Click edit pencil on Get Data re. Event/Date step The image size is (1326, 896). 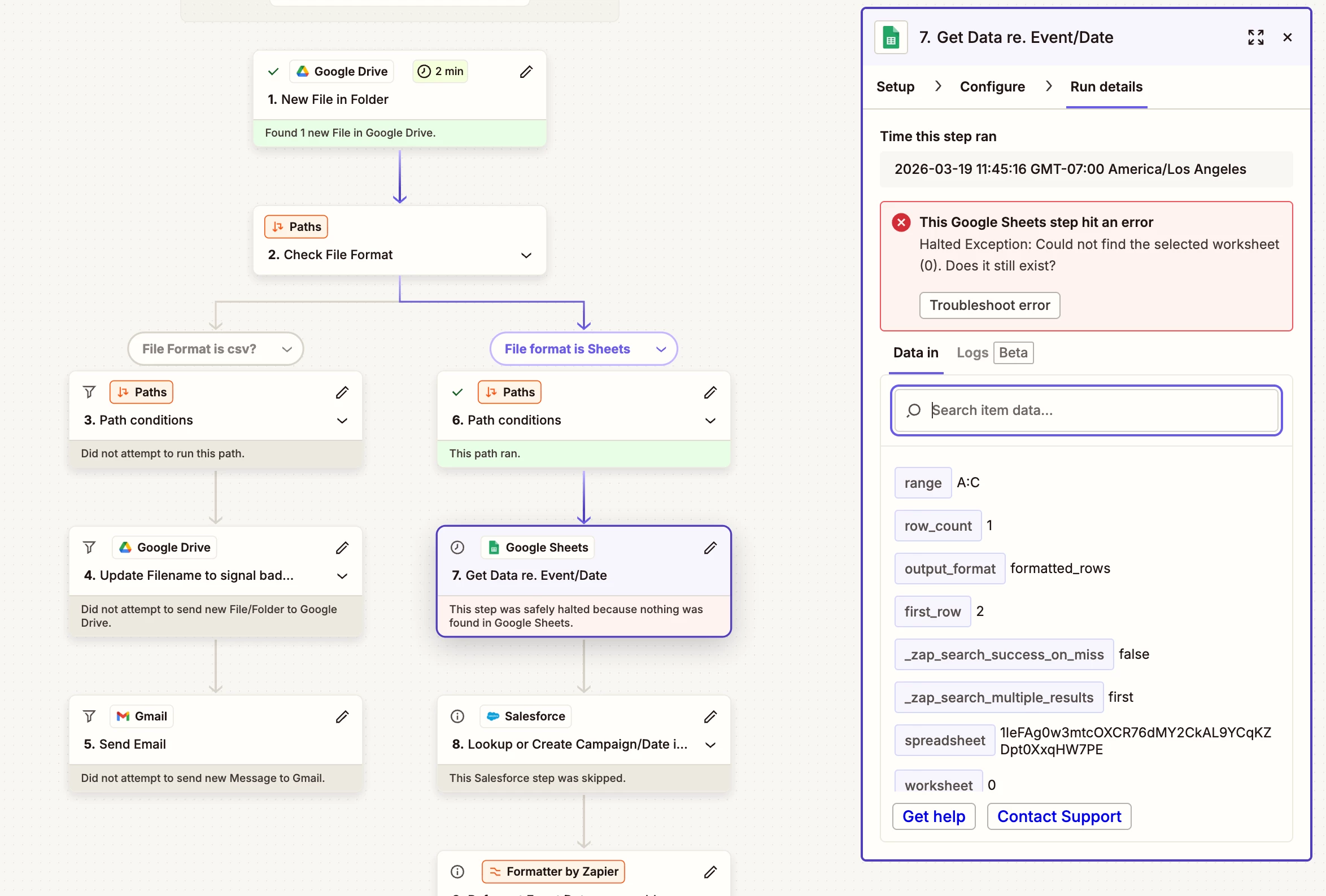tap(710, 548)
